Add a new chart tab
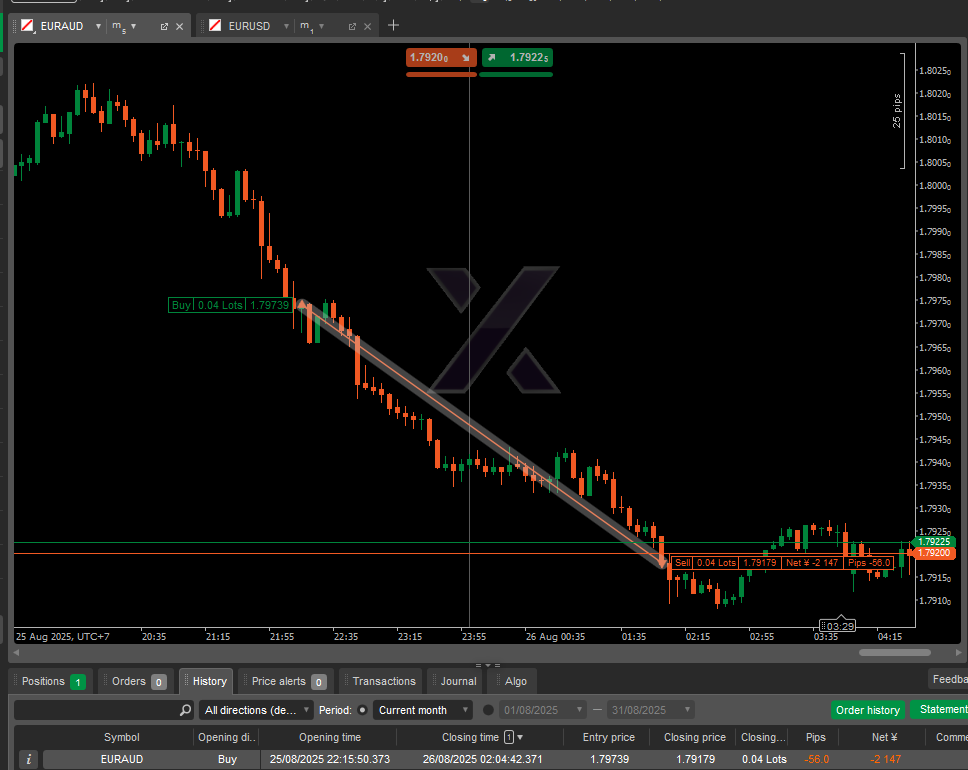The image size is (968, 770). pyautogui.click(x=393, y=25)
